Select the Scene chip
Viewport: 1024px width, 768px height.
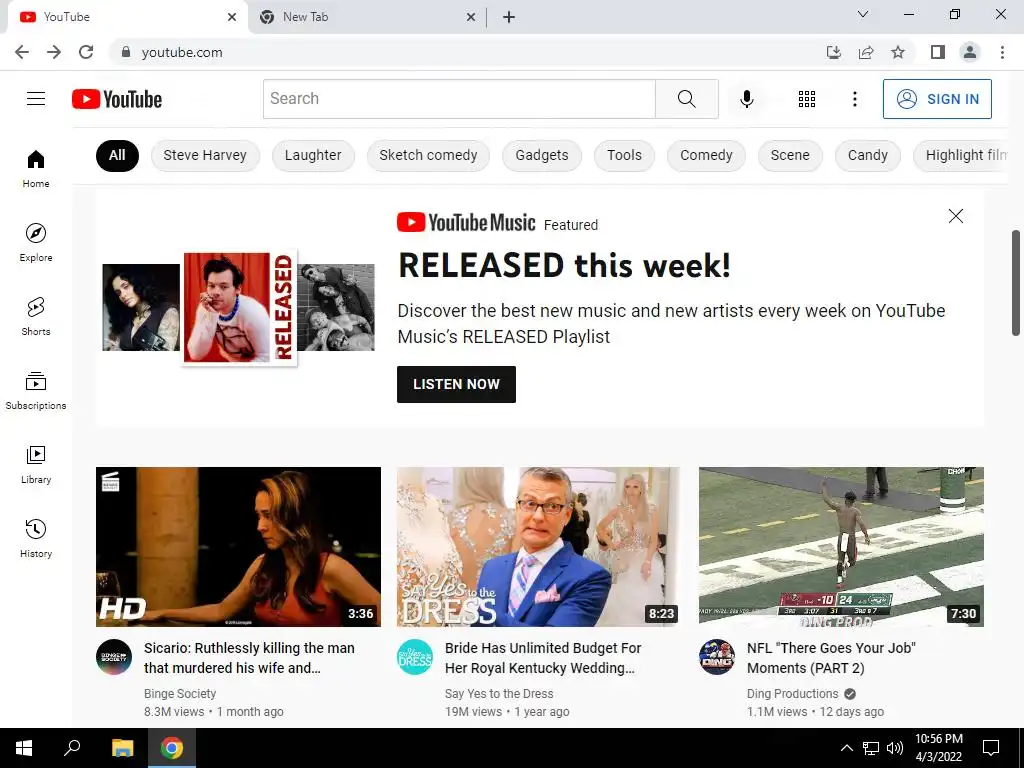790,155
